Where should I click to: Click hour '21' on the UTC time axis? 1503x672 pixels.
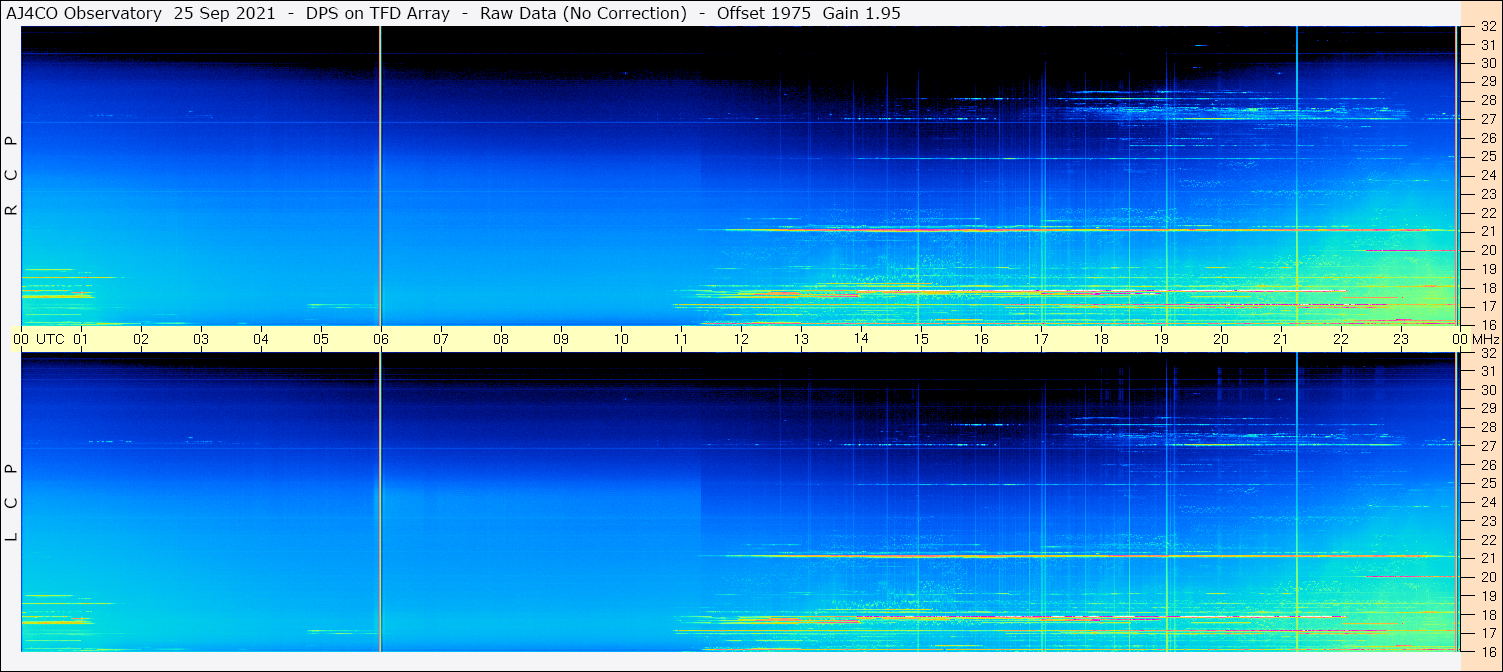click(1281, 339)
